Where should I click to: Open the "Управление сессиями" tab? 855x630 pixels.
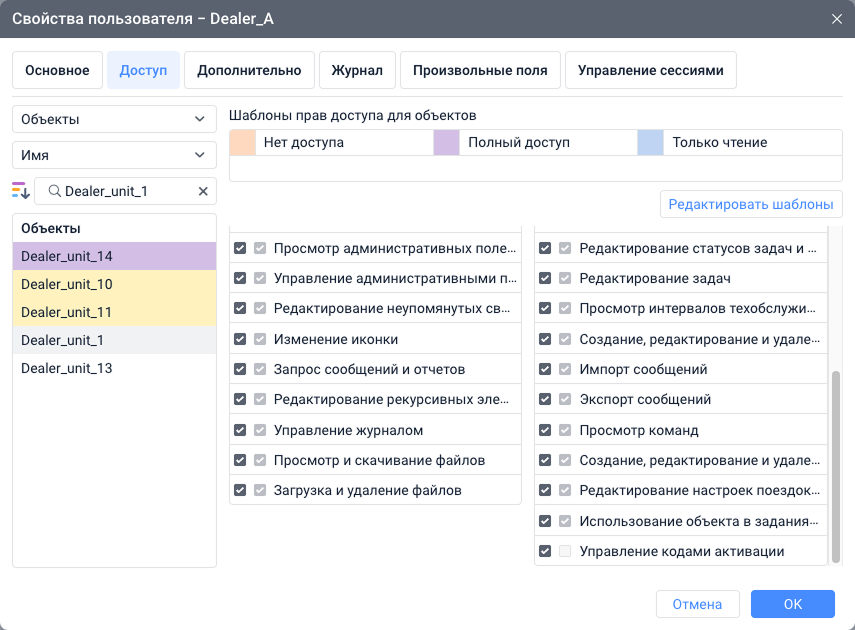click(651, 70)
